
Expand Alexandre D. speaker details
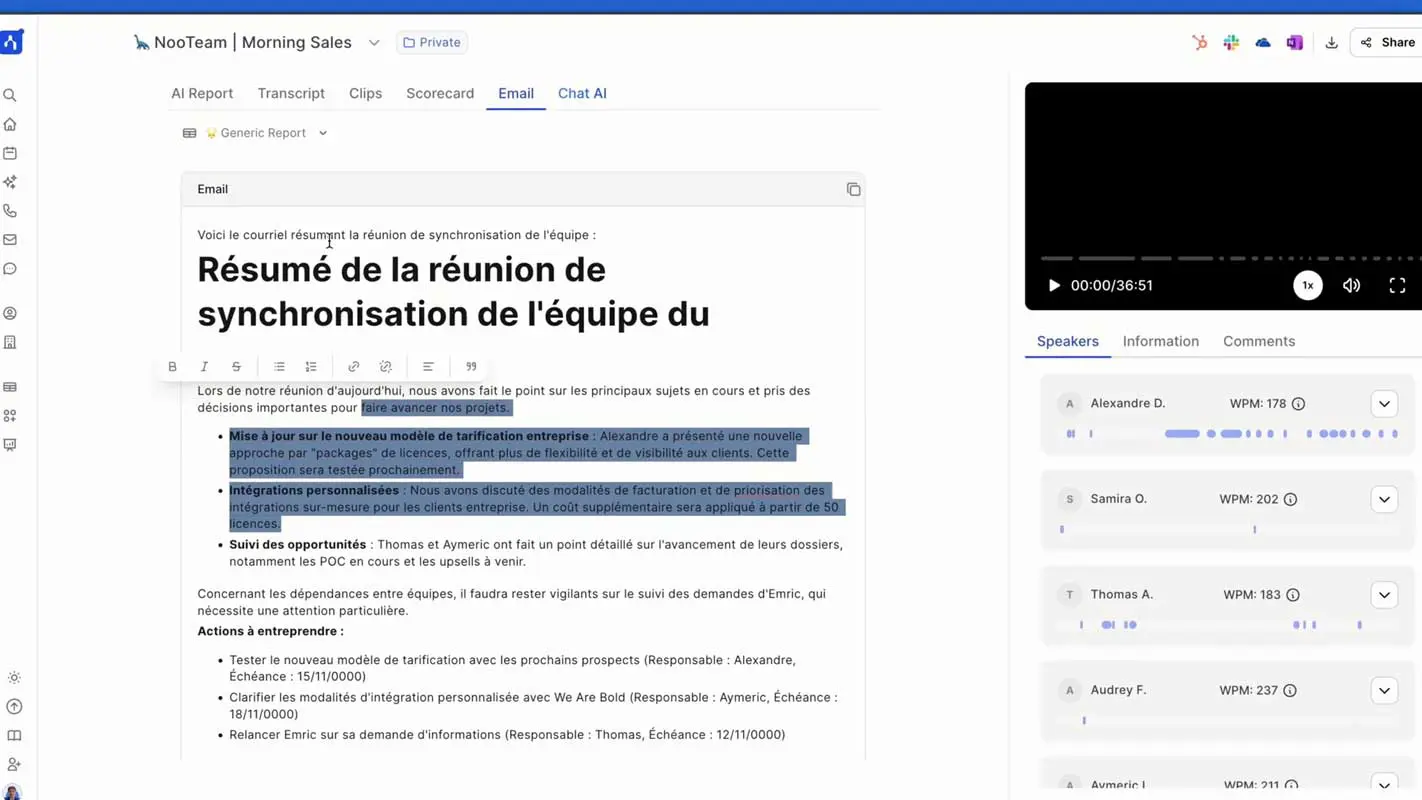[x=1383, y=404]
